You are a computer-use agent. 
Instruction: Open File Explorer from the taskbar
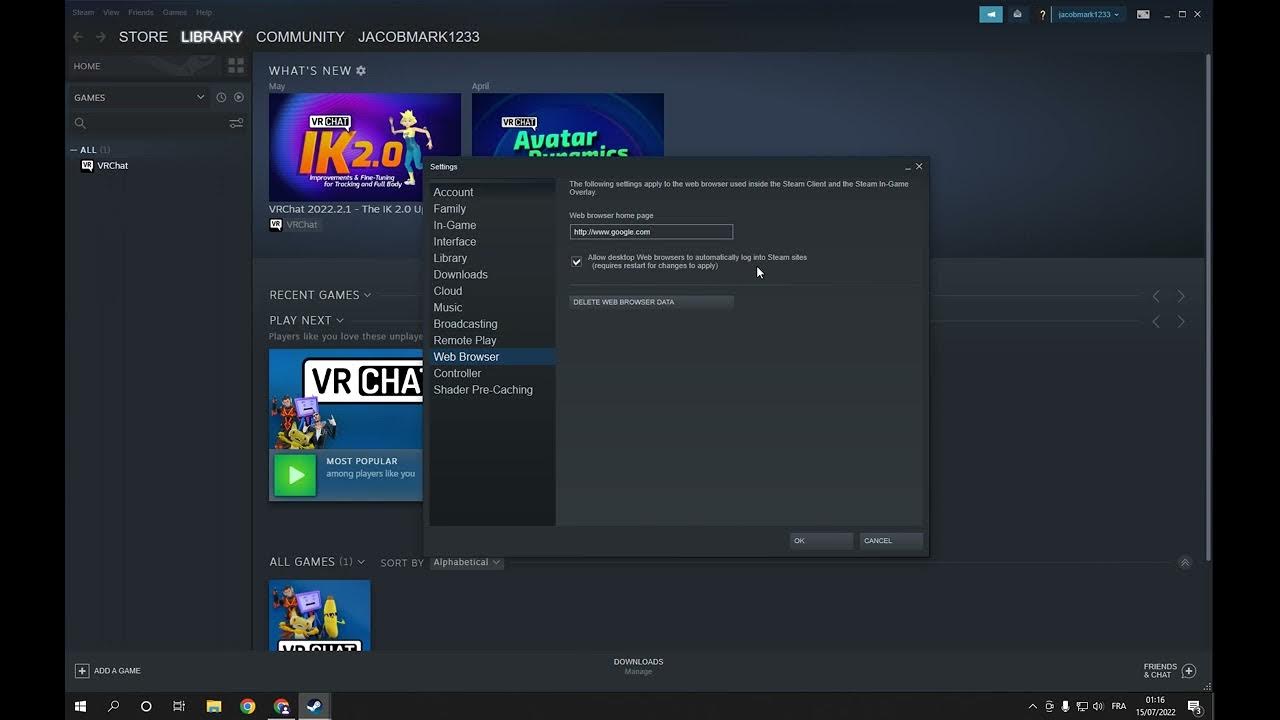click(213, 706)
